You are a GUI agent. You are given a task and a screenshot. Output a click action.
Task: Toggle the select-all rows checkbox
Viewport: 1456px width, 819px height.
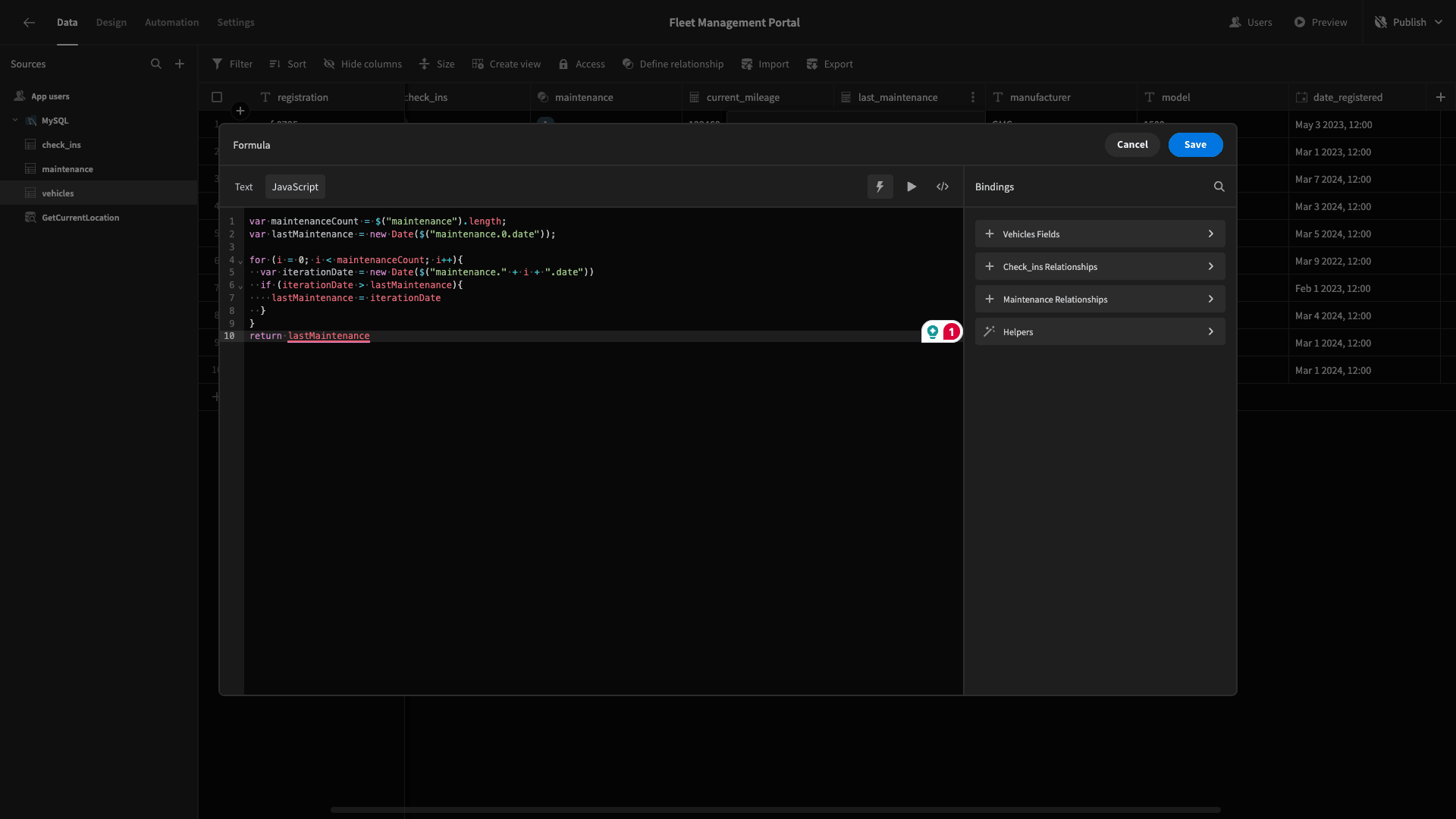tap(217, 97)
